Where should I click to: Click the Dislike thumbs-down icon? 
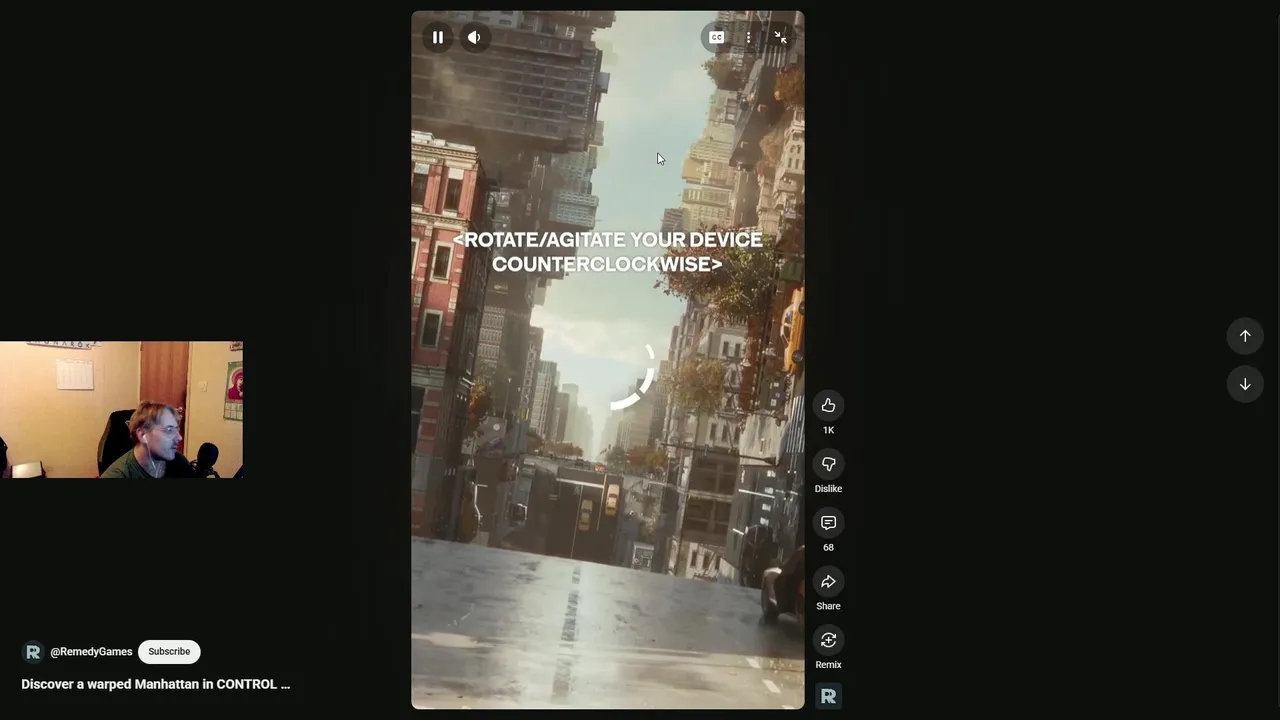828,464
